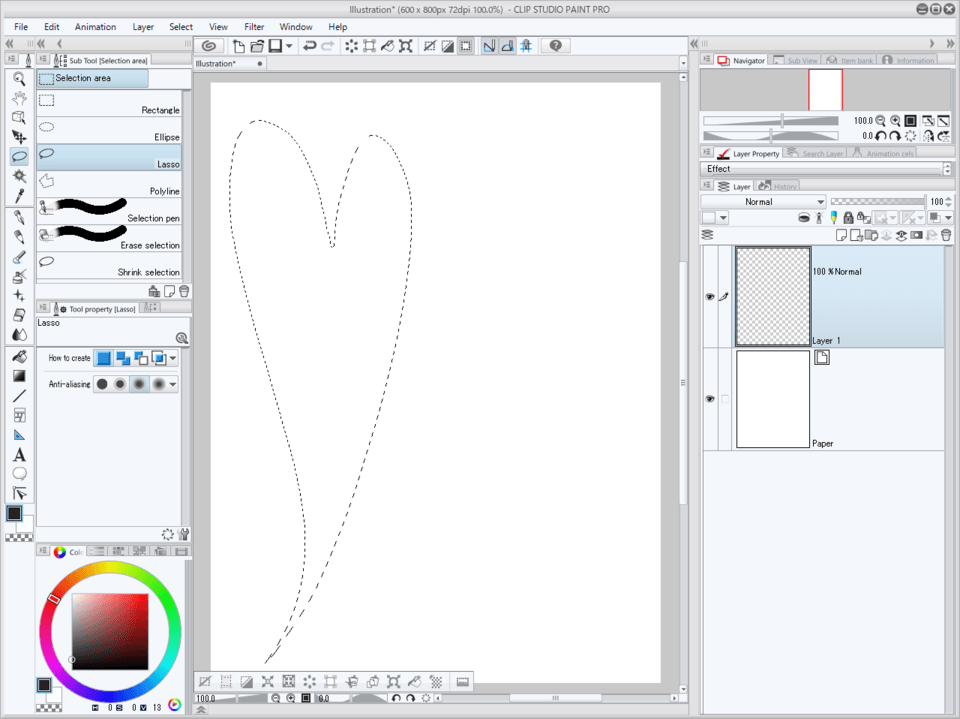Select the Gradient tool
Image resolution: width=960 pixels, height=719 pixels.
click(x=19, y=376)
